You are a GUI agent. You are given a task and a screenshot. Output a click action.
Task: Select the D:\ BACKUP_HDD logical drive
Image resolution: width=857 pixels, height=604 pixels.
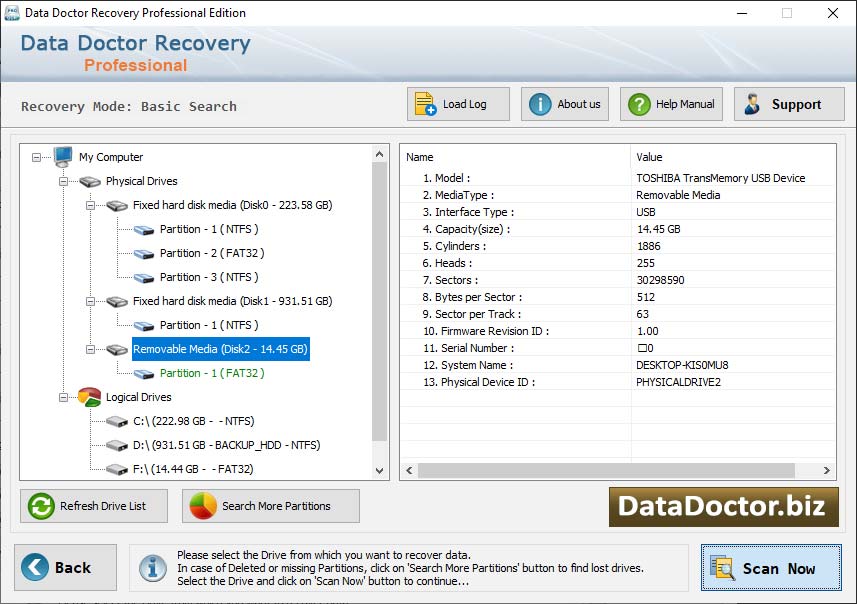point(226,445)
